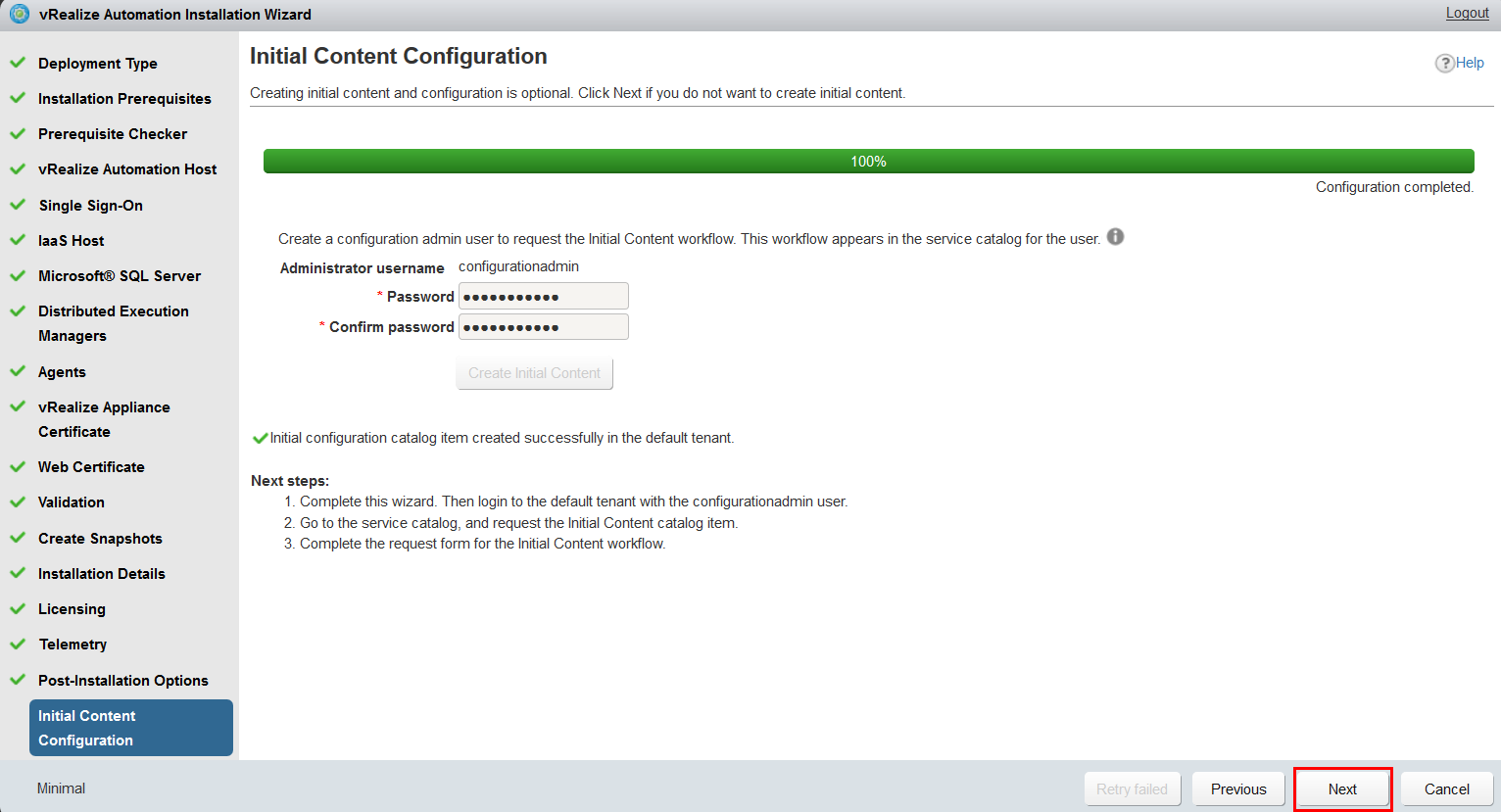Click the green checkmark by Distributed Execution Managers
Screen dimensions: 1501x812
(18, 310)
